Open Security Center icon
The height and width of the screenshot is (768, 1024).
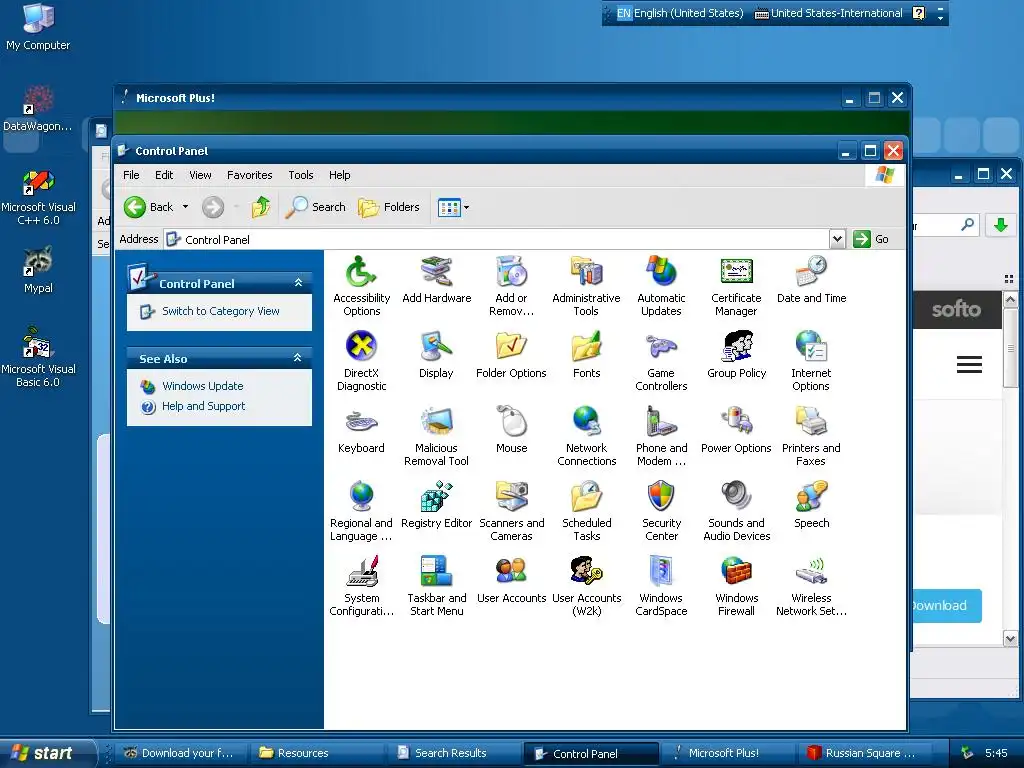[x=661, y=498]
